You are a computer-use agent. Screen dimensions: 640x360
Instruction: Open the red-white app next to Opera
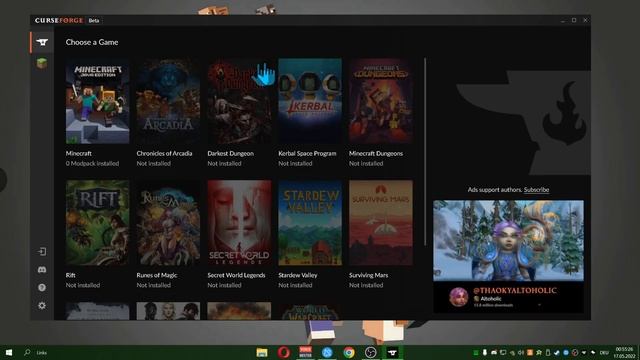305,352
